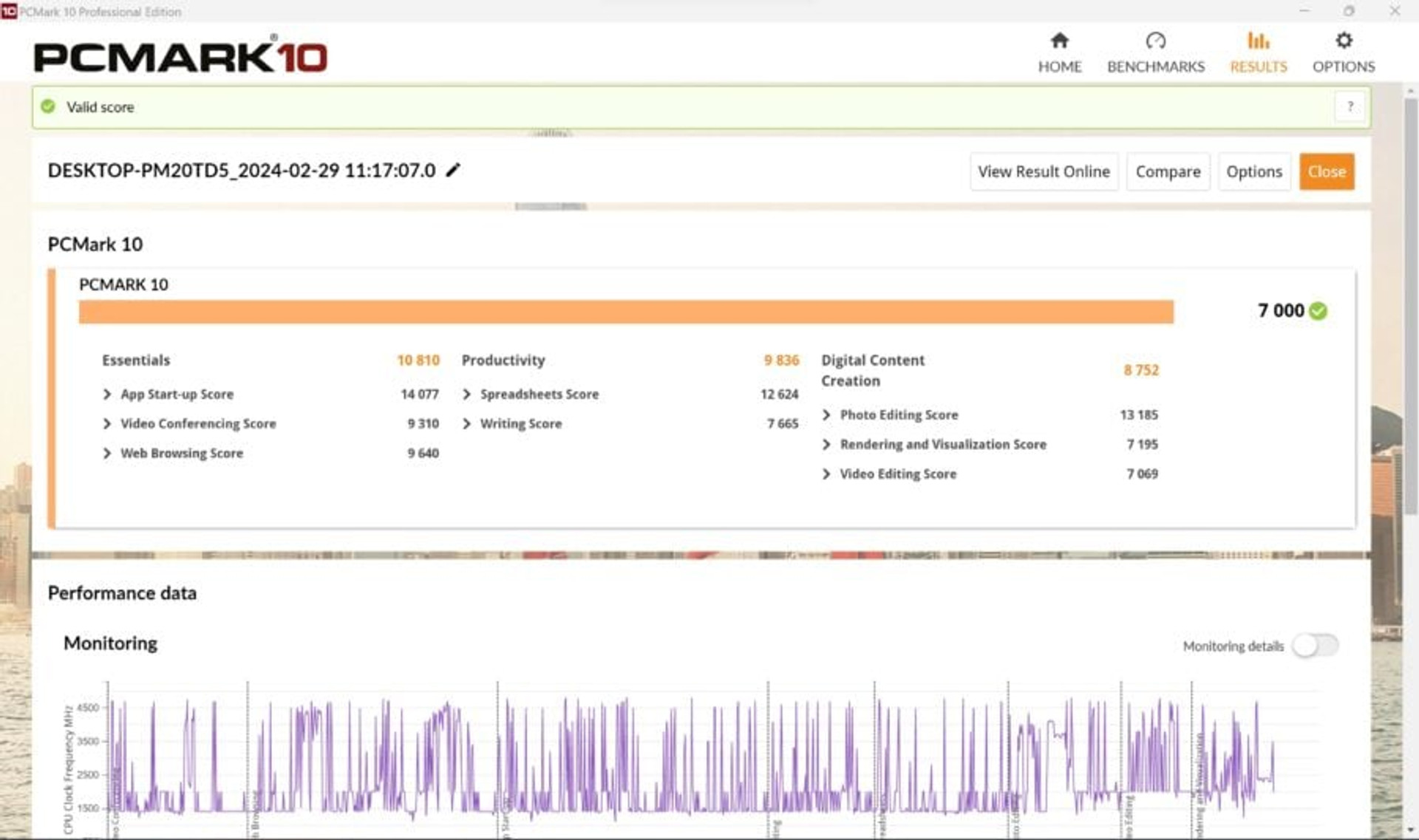This screenshot has width=1419, height=840.
Task: Expand Web Browsing Score details
Action: click(107, 453)
